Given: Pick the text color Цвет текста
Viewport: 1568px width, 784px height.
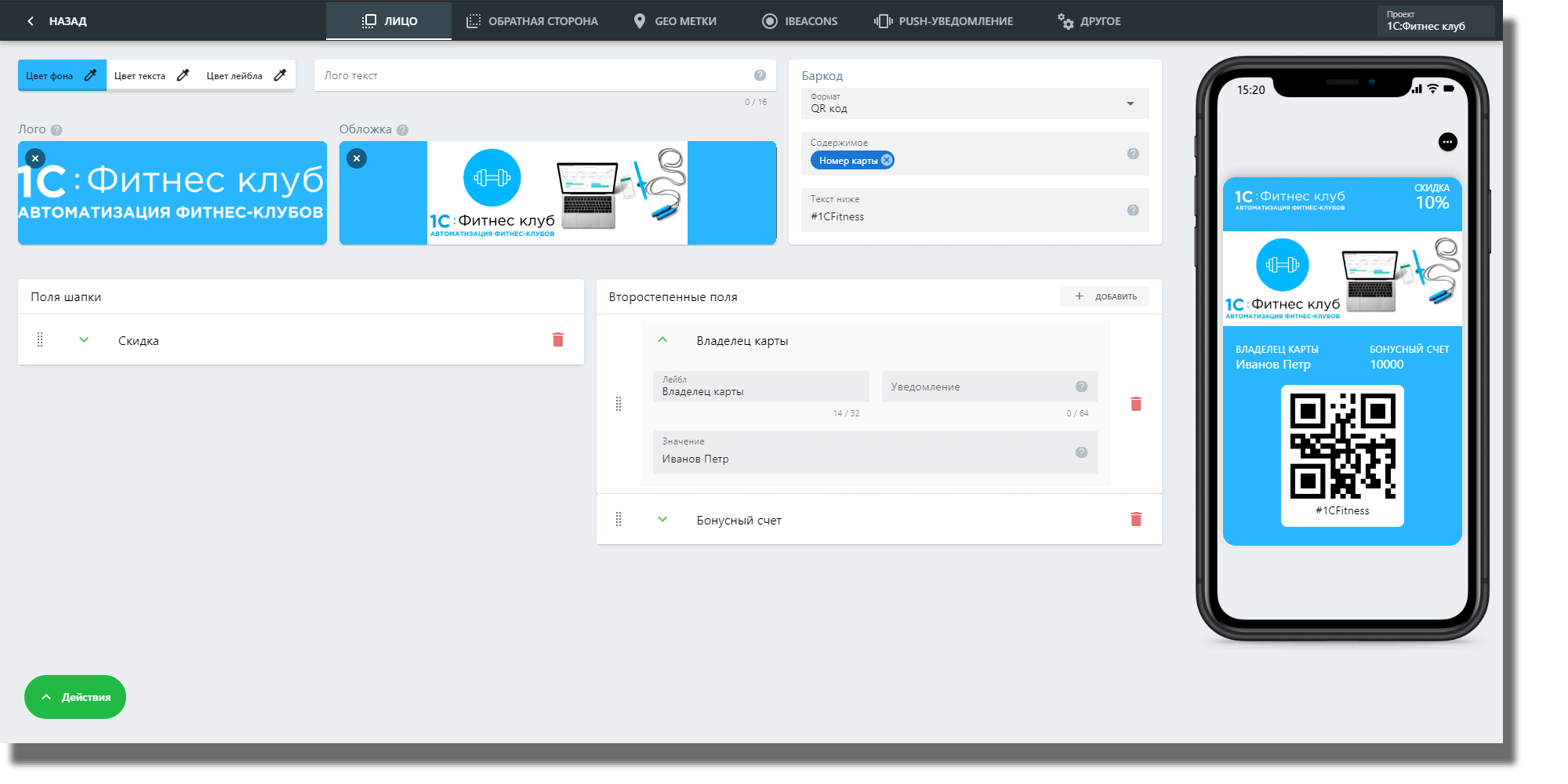Looking at the screenshot, I should tap(151, 76).
